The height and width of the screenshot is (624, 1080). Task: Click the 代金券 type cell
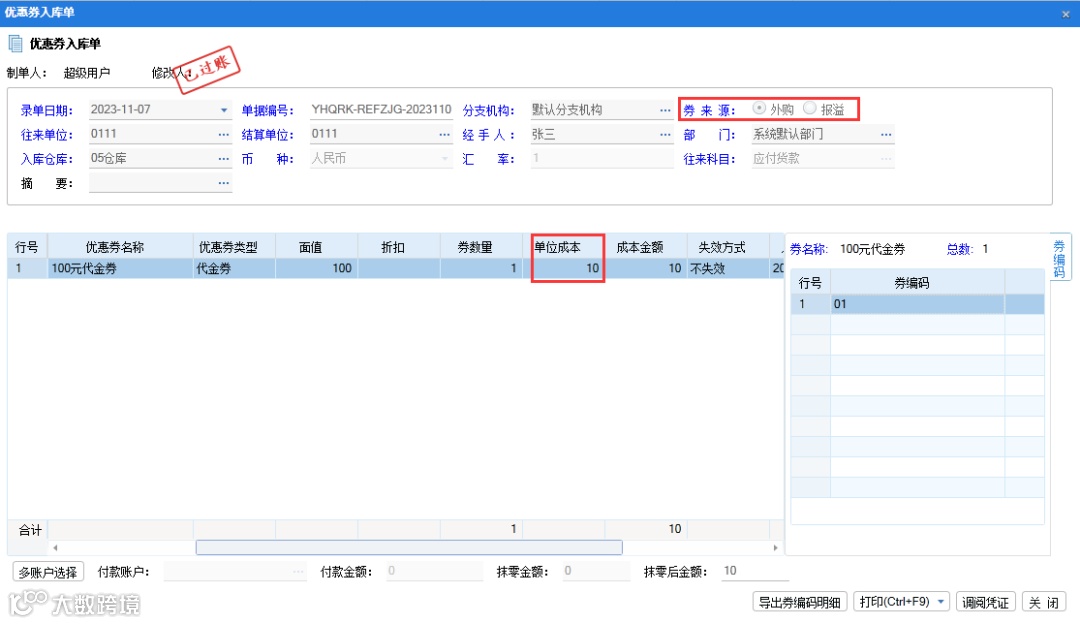pos(234,269)
